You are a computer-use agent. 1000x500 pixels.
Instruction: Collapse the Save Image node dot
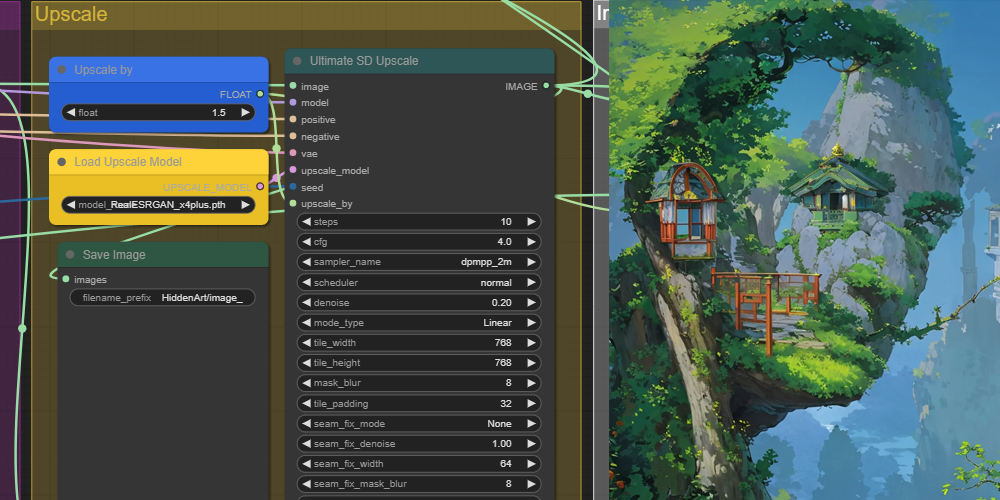point(70,254)
